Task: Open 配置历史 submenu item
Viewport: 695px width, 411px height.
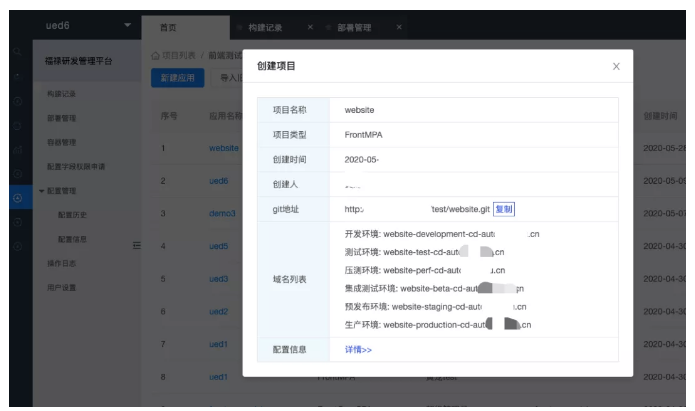Action: tap(72, 215)
